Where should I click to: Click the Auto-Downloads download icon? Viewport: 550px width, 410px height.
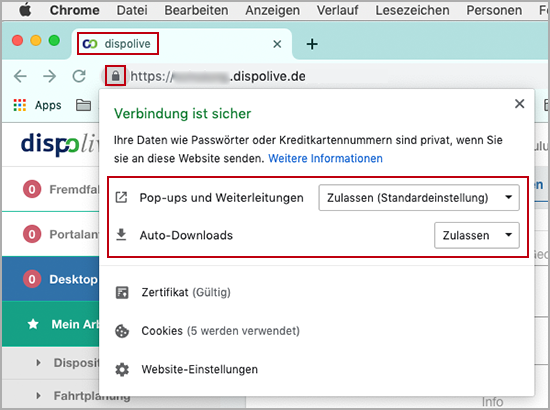point(121,235)
